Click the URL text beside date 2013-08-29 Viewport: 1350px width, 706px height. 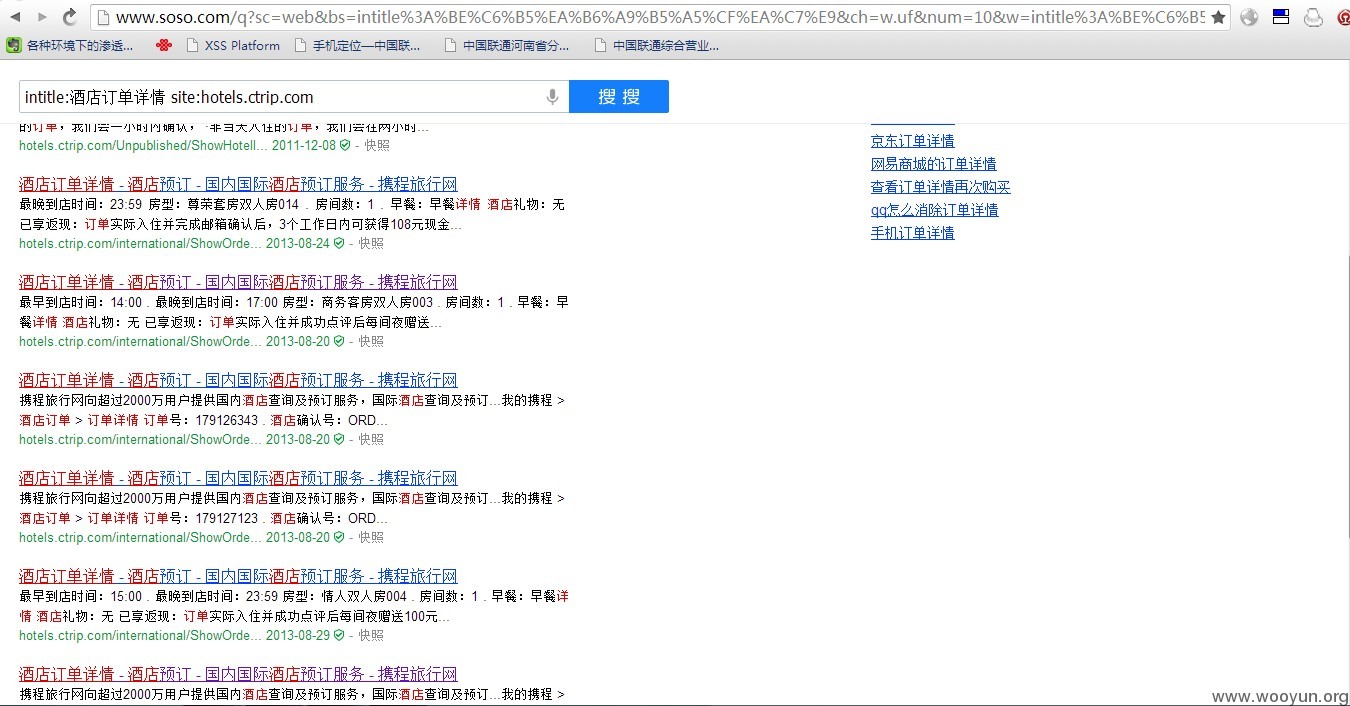[x=140, y=635]
